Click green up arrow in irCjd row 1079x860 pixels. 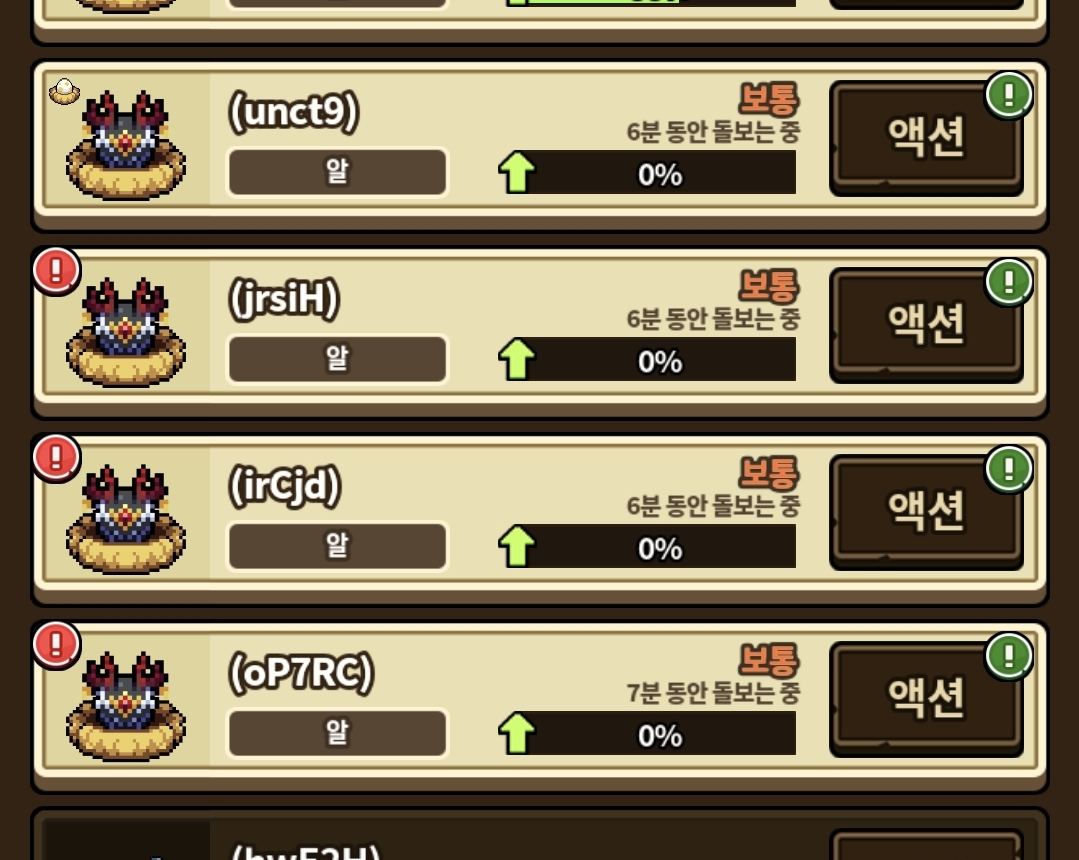tap(517, 546)
